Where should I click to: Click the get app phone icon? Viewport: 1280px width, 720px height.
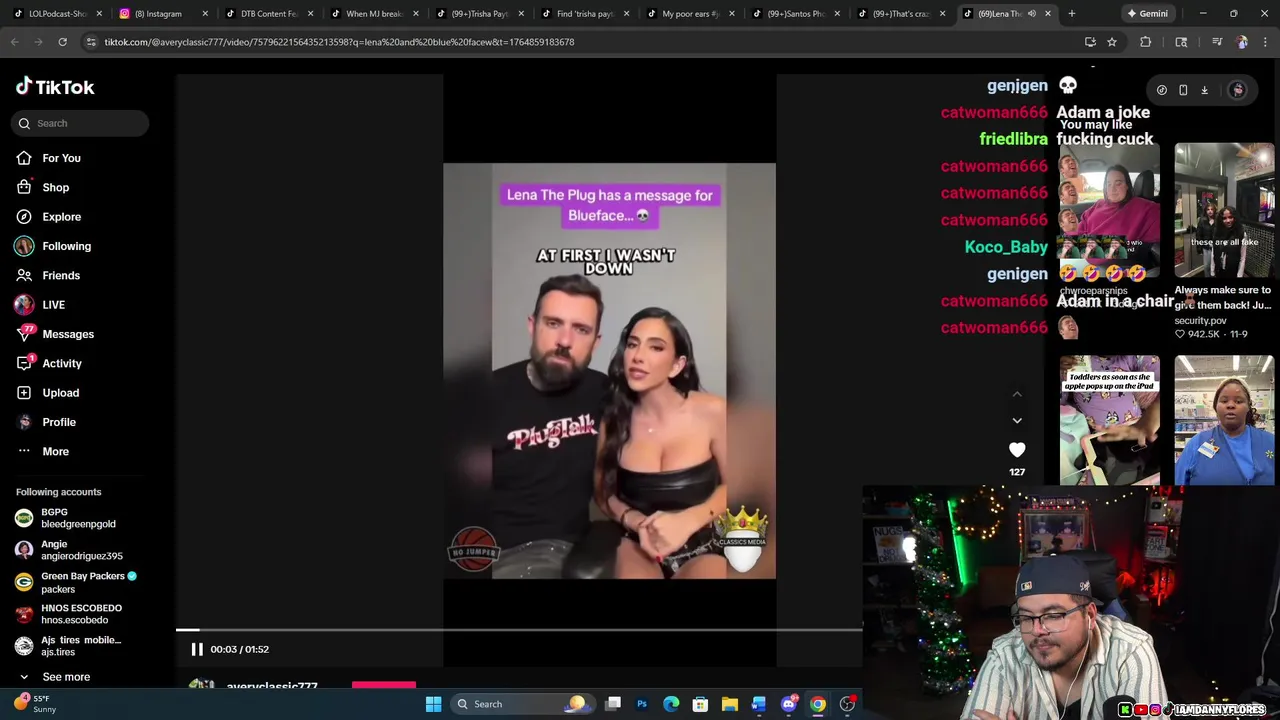tap(1183, 90)
